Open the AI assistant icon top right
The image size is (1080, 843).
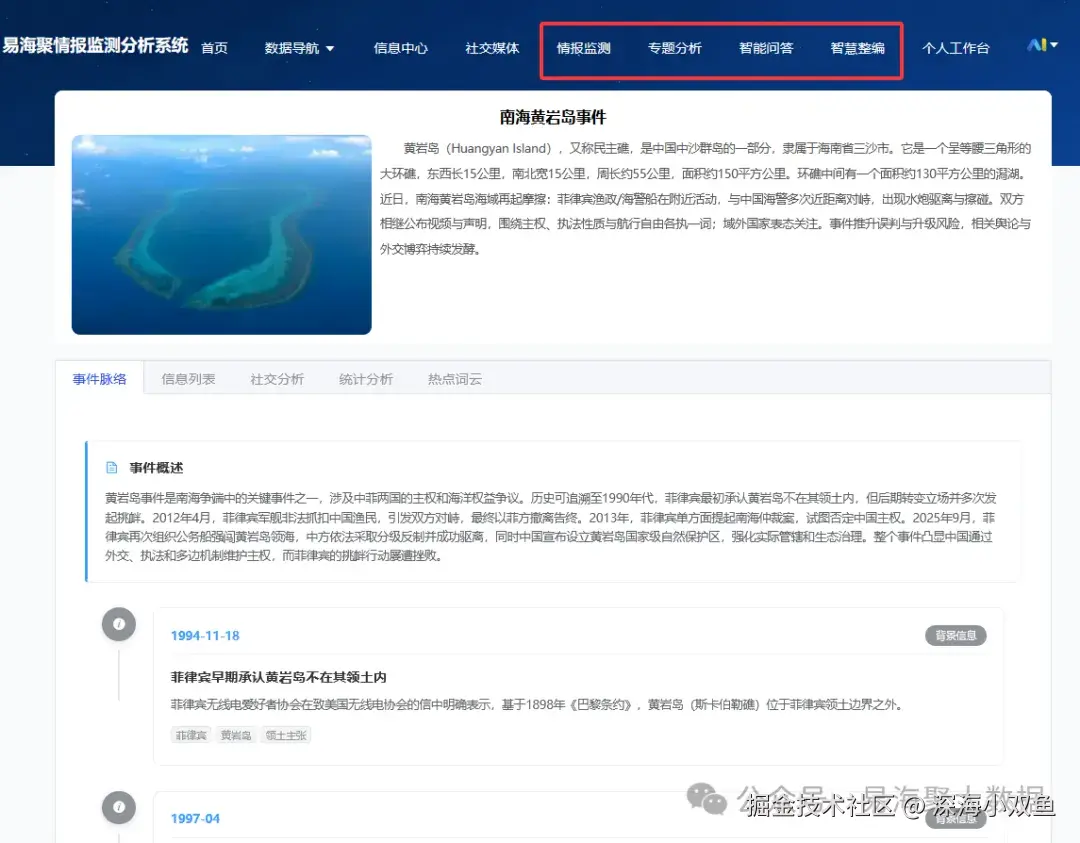1037,45
